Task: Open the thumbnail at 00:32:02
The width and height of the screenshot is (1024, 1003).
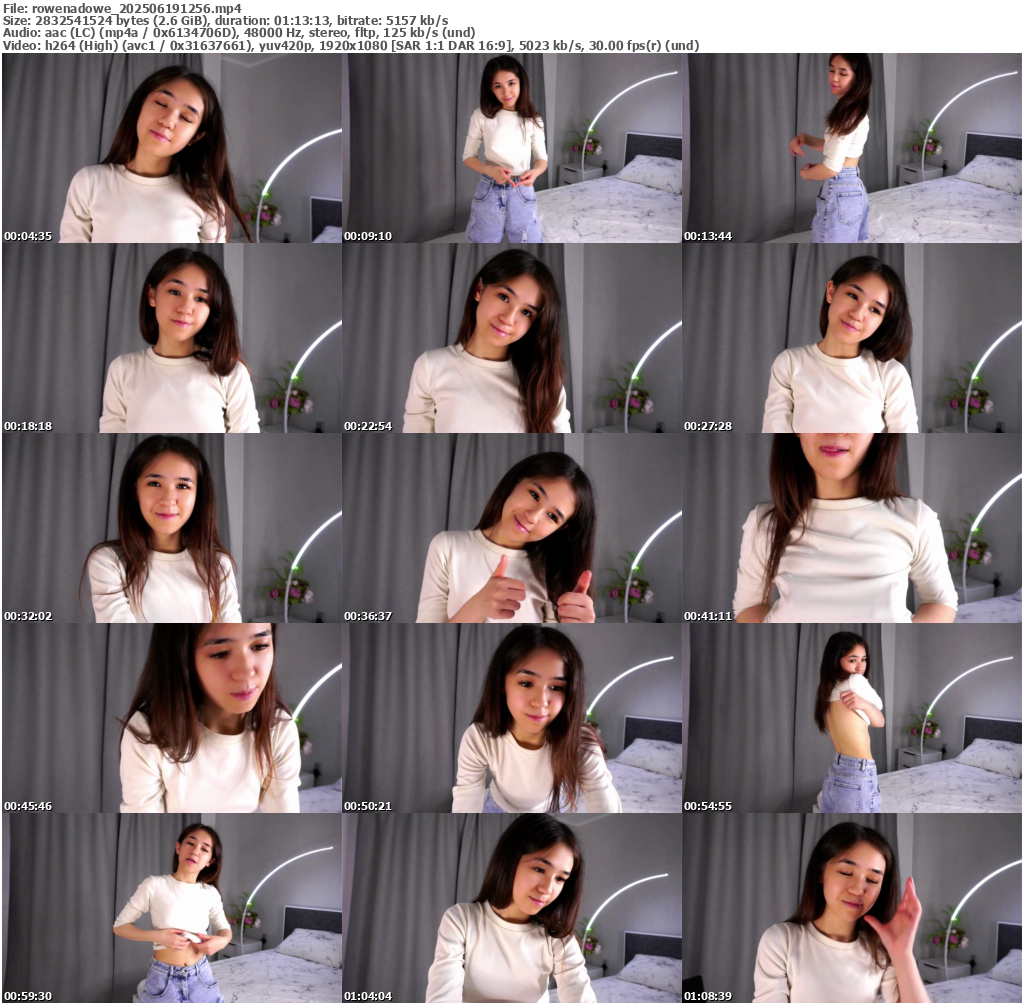Action: pyautogui.click(x=171, y=528)
